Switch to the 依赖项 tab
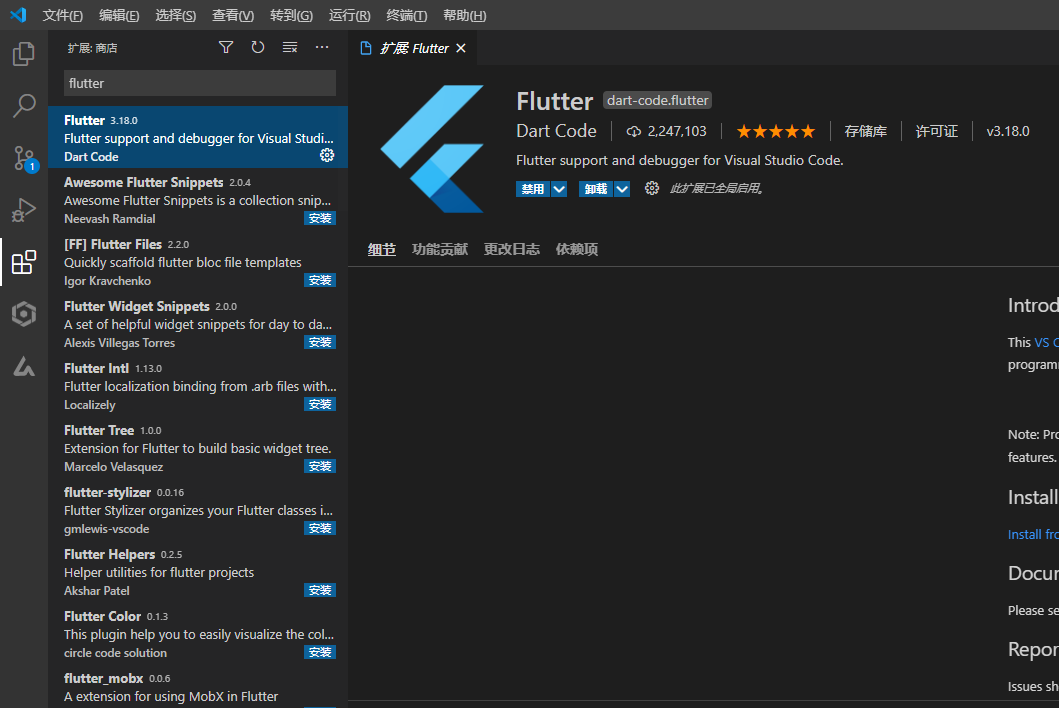The width and height of the screenshot is (1059, 708). [x=577, y=249]
